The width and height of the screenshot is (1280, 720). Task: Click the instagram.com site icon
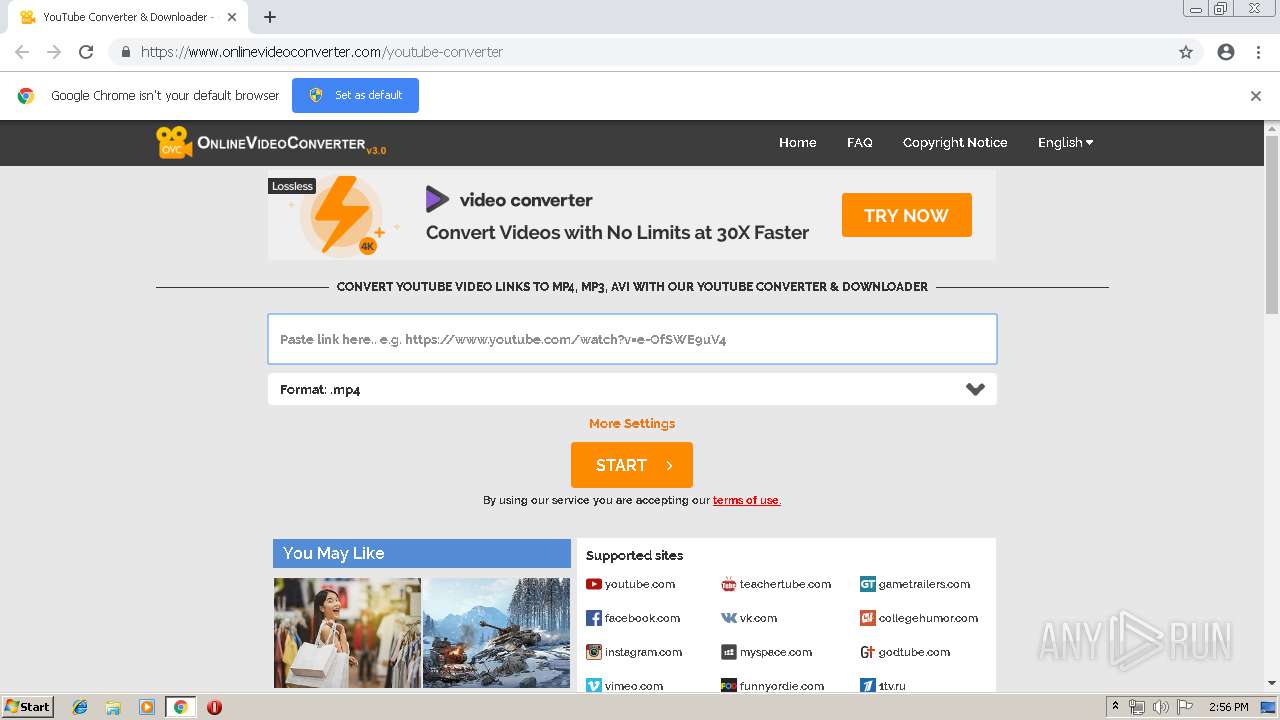click(x=594, y=652)
